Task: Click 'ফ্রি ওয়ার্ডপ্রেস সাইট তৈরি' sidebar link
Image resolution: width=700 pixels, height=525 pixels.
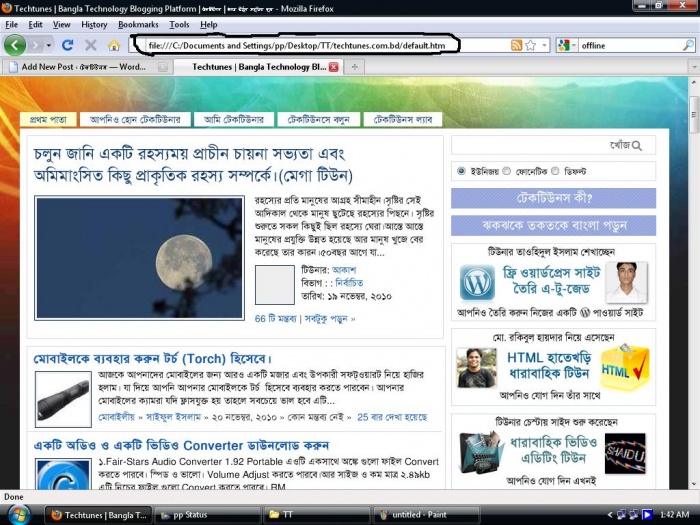Action: tap(551, 280)
